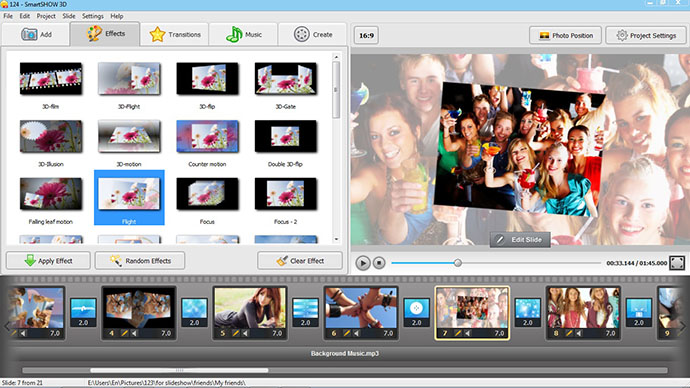The height and width of the screenshot is (388, 690).
Task: Open Project Settings
Action: coord(646,35)
